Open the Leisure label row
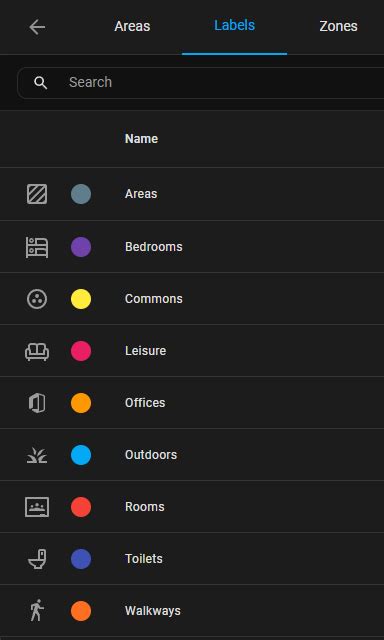This screenshot has height=640, width=384. point(192,351)
